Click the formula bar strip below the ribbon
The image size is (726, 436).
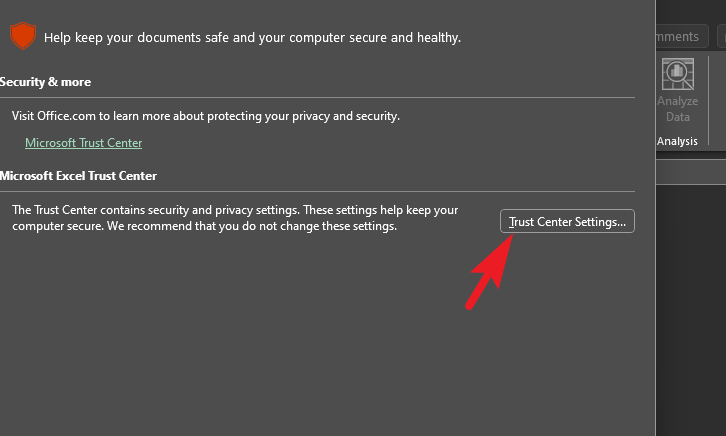pos(691,172)
